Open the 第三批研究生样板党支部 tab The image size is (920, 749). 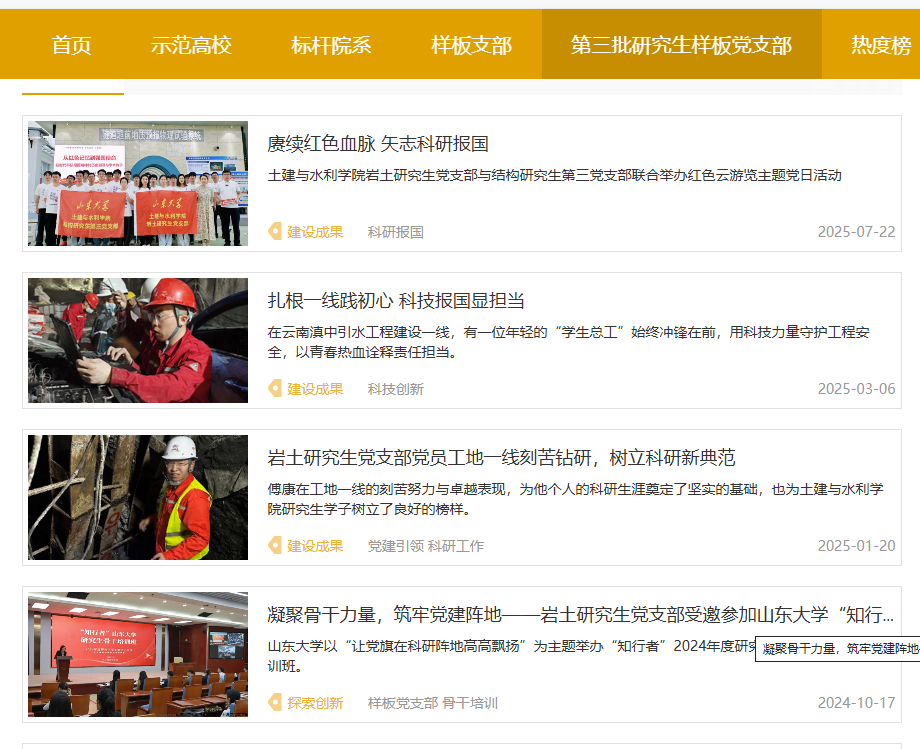pyautogui.click(x=681, y=45)
